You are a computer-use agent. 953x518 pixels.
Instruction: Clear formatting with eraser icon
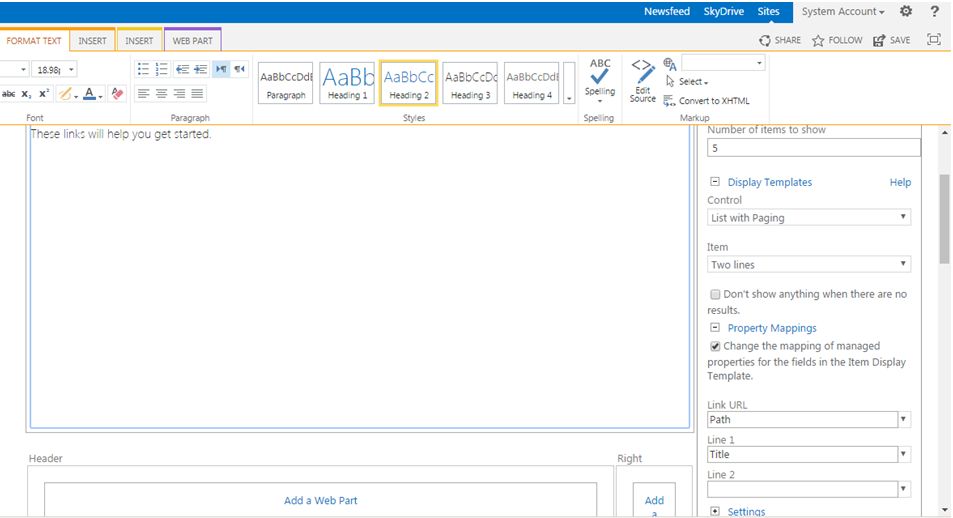117,94
